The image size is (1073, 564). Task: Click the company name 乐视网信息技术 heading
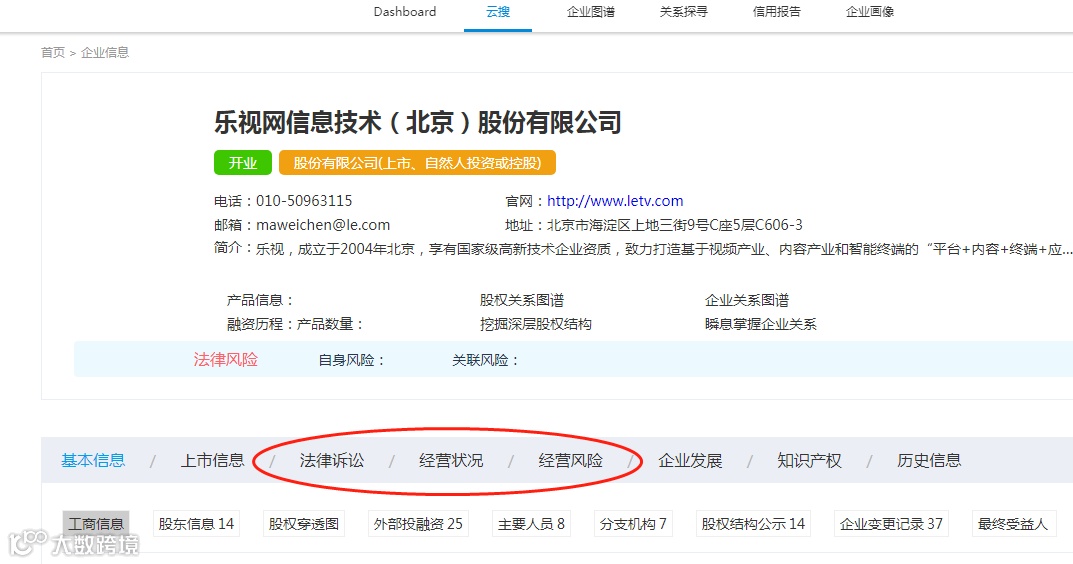pyautogui.click(x=417, y=123)
